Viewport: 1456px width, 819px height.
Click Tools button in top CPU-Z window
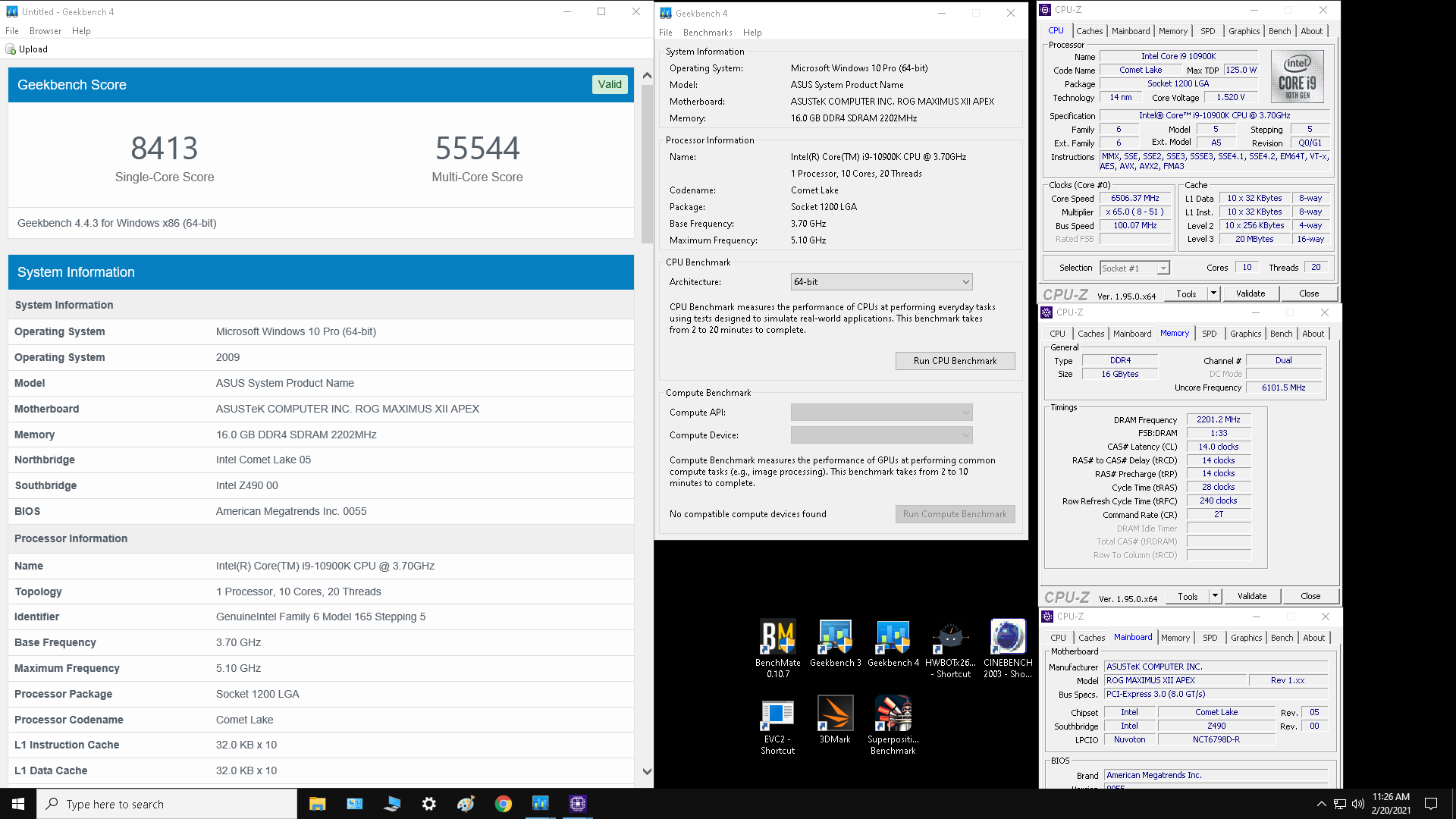[x=1187, y=293]
